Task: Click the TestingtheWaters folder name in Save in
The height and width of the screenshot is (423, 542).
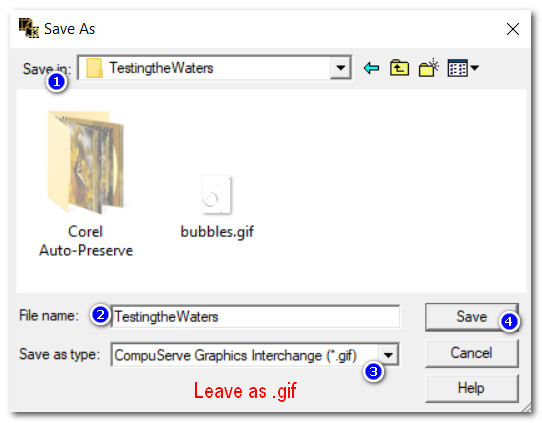Action: point(161,68)
